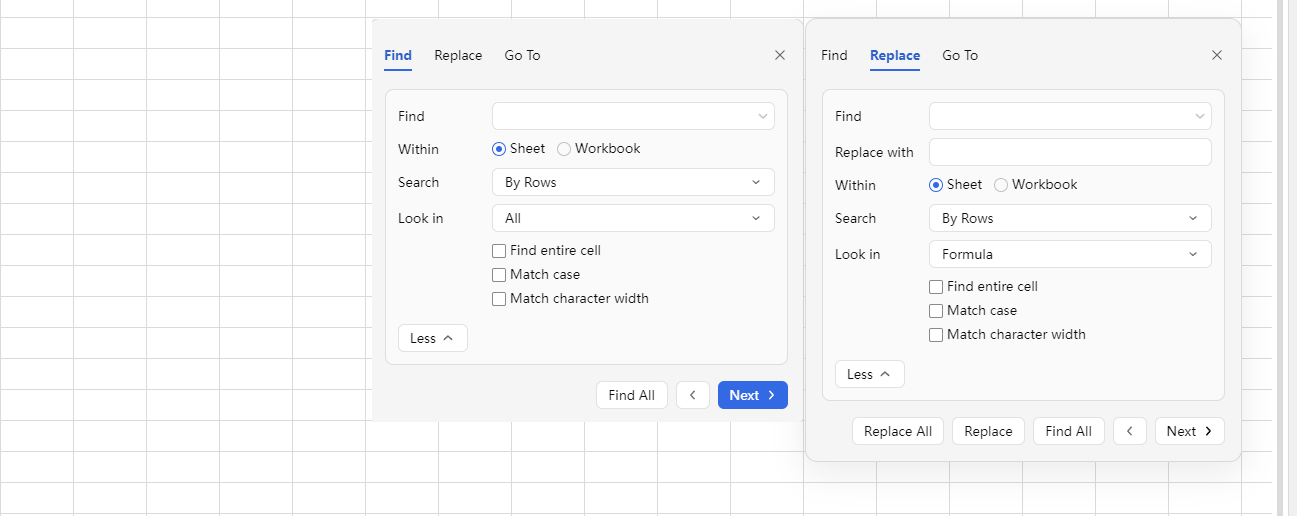Image resolution: width=1297 pixels, height=516 pixels.
Task: Close the Find dialog with X icon
Action: point(780,55)
